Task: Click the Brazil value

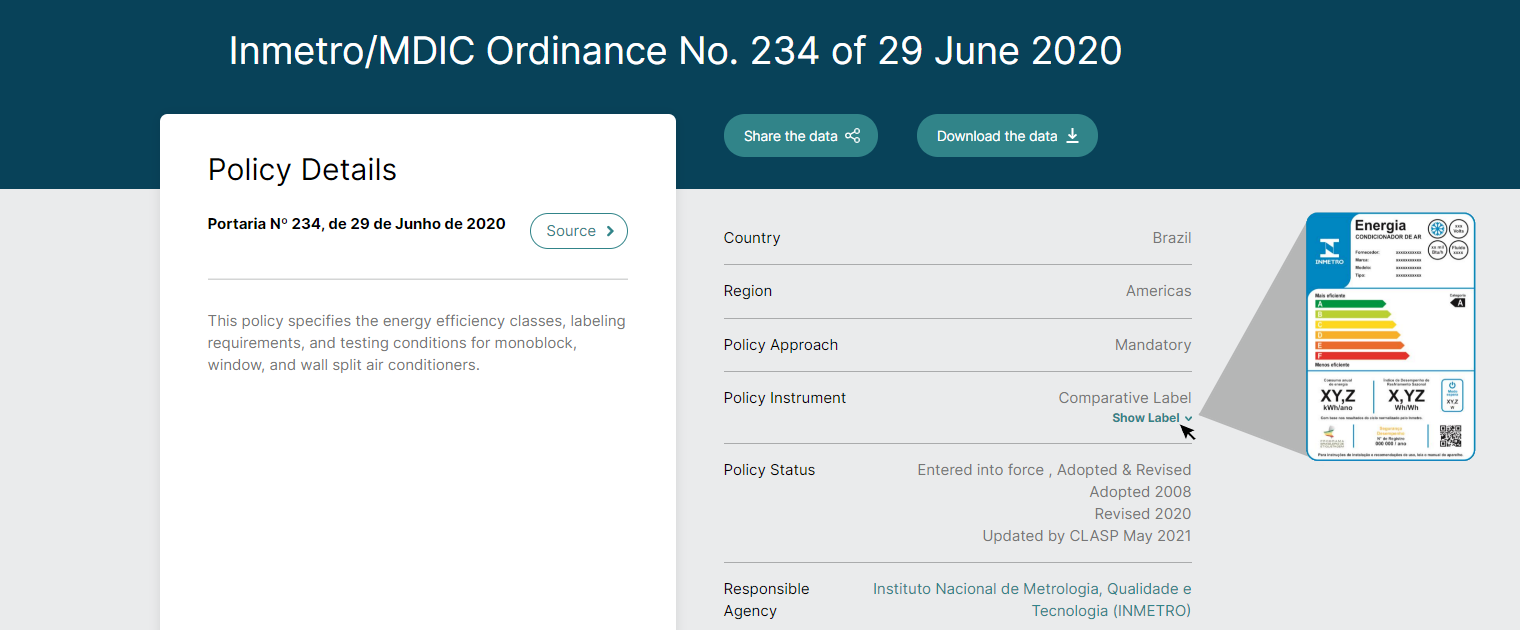Action: 1172,238
